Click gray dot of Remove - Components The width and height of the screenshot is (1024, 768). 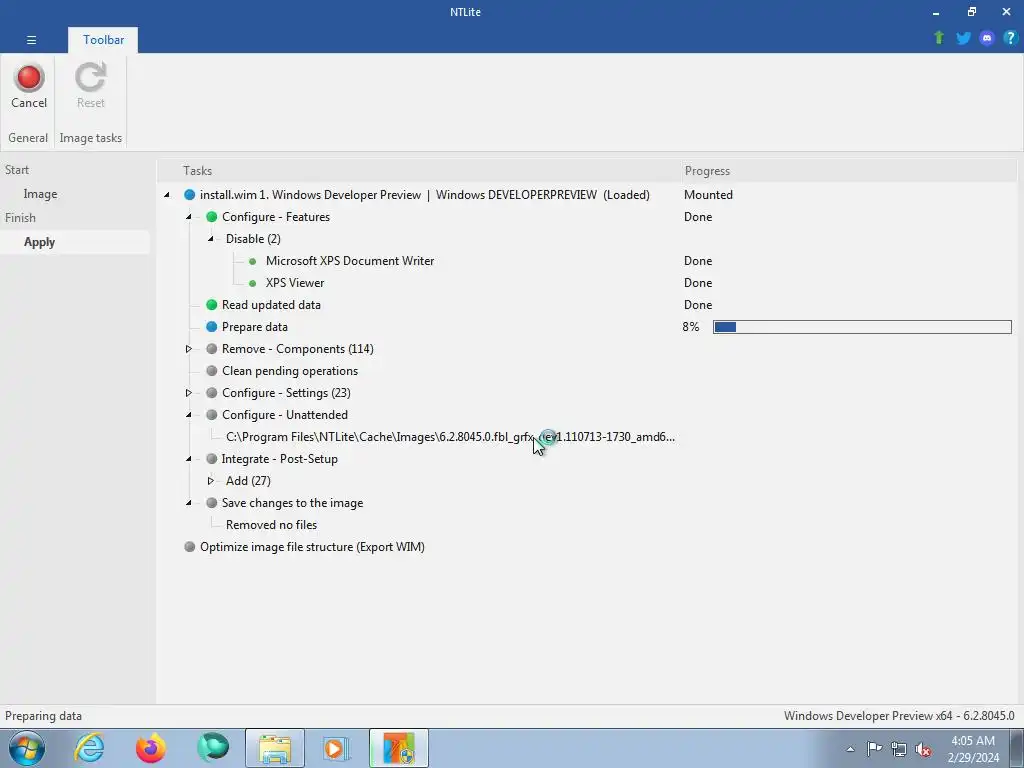pos(212,349)
